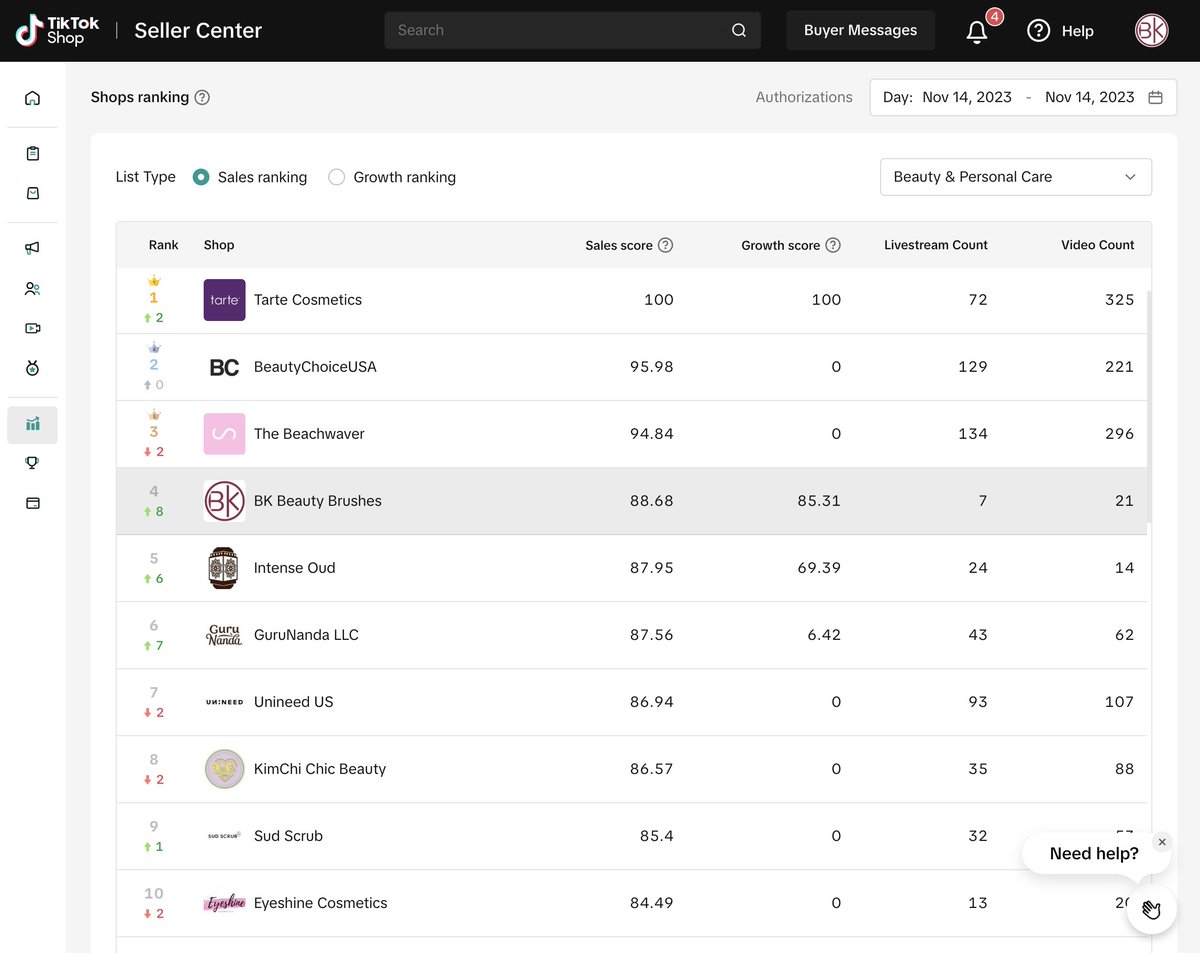Click the Eyeshine Cosmetics shop logo
This screenshot has width=1200, height=953.
(x=224, y=903)
